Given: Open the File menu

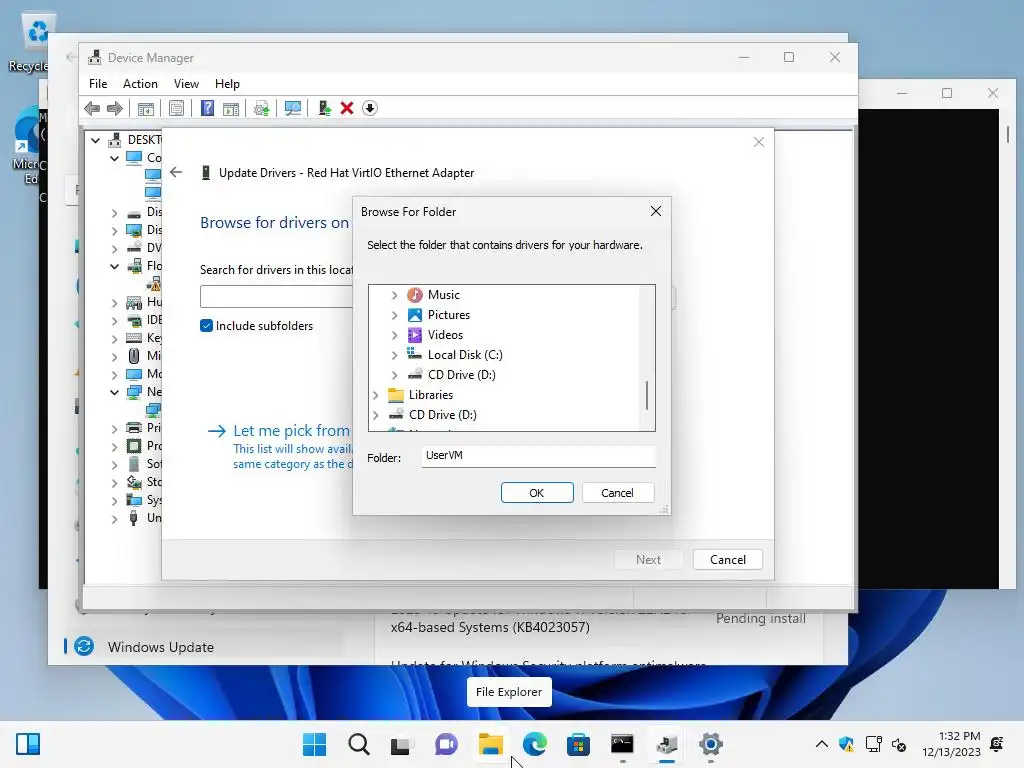Looking at the screenshot, I should [98, 84].
